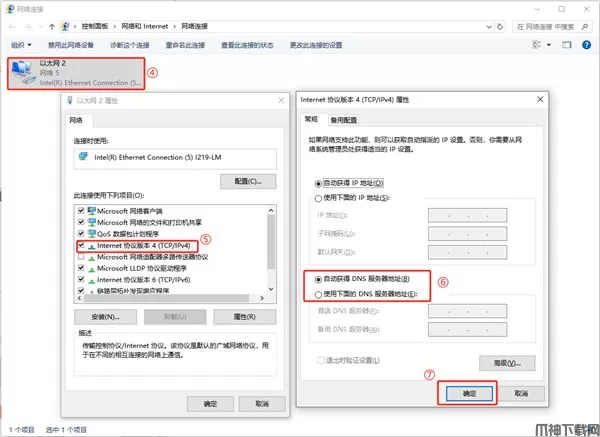Image resolution: width=600 pixels, height=437 pixels.
Task: Click 查看此连接的状态 toolbar command
Action: [x=247, y=45]
